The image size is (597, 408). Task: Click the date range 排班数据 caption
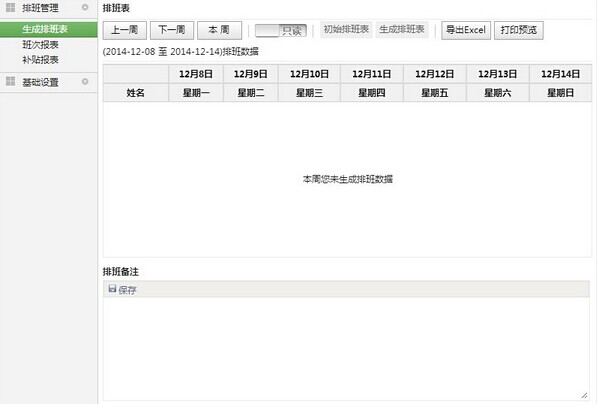point(181,52)
